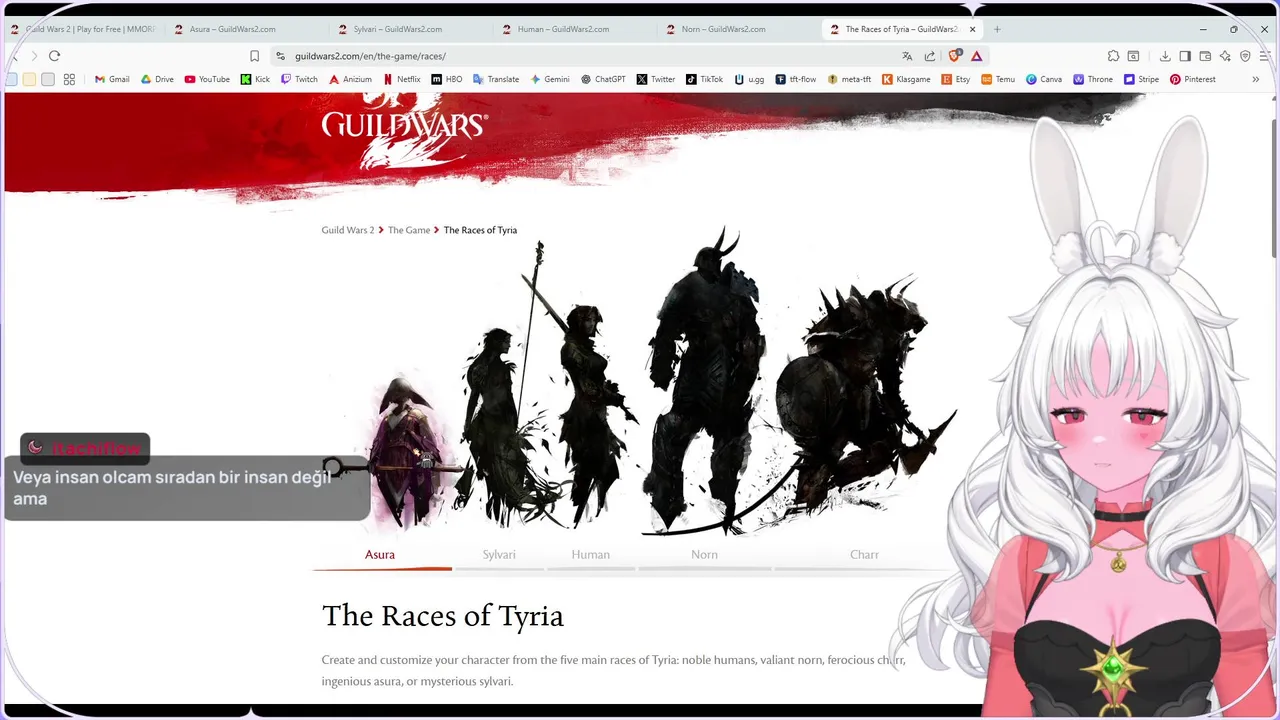The width and height of the screenshot is (1280, 720).
Task: Open the Temu bookmark
Action: pos(998,79)
